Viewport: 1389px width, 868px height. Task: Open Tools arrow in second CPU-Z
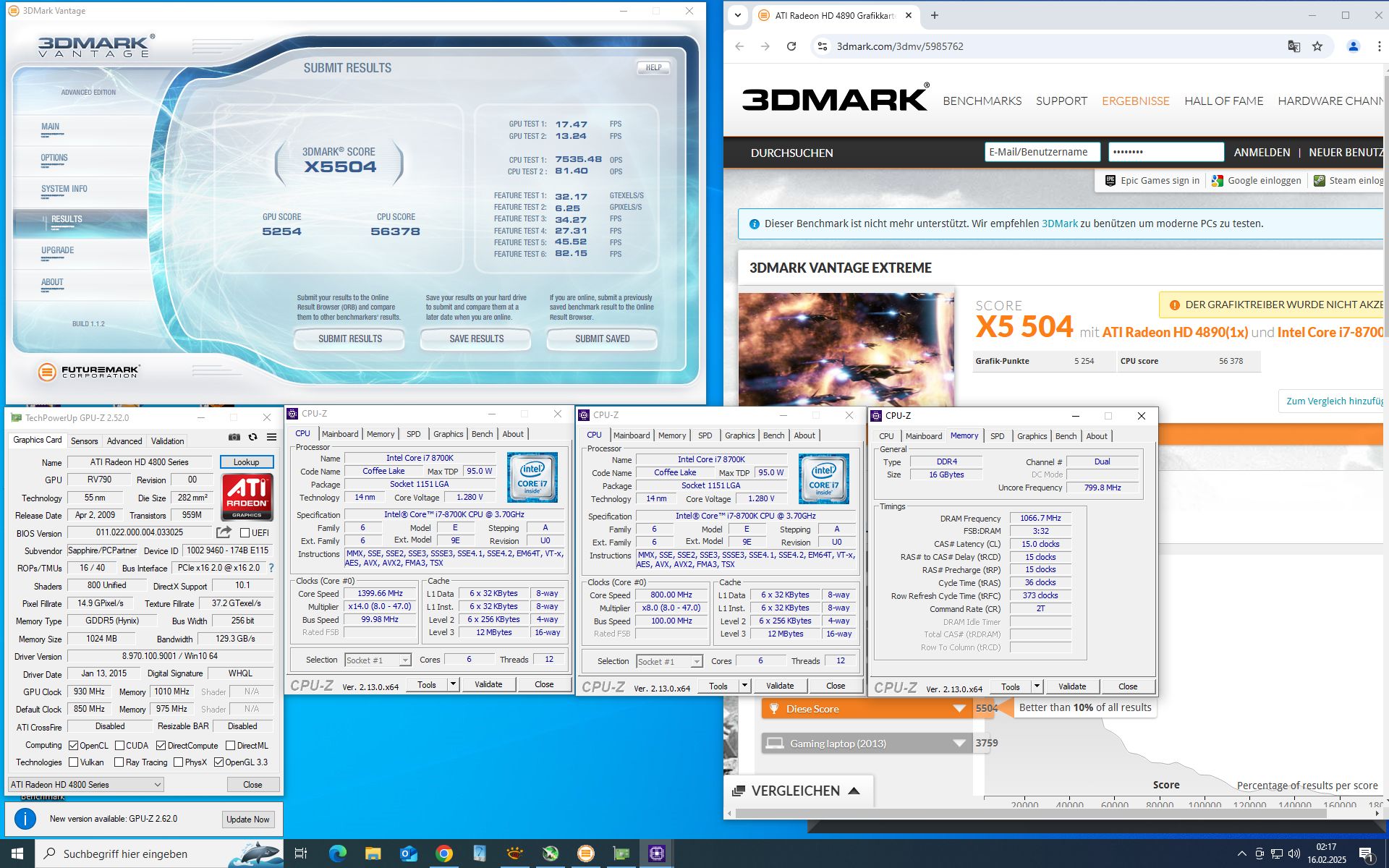click(x=744, y=686)
